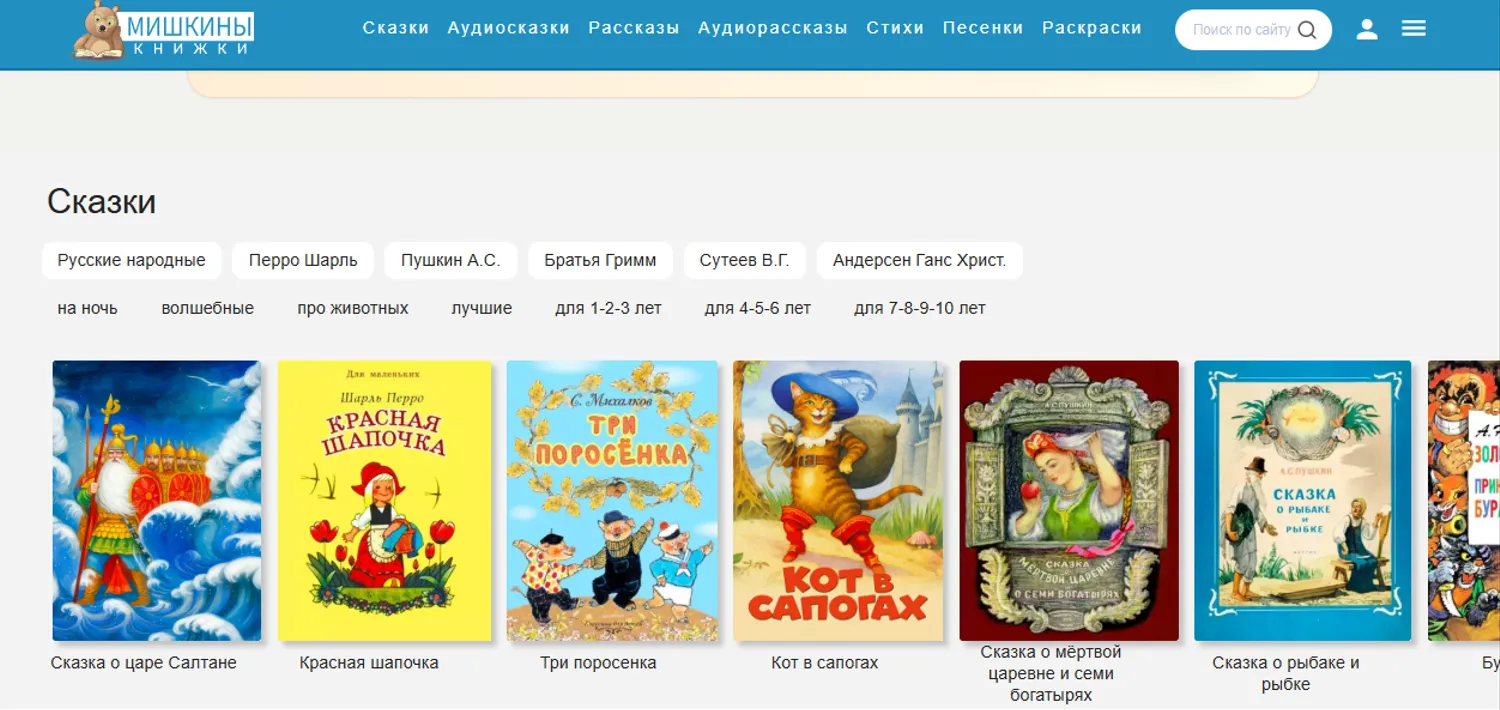The width and height of the screenshot is (1500, 710).
Task: Open the user account icon
Action: point(1367,30)
